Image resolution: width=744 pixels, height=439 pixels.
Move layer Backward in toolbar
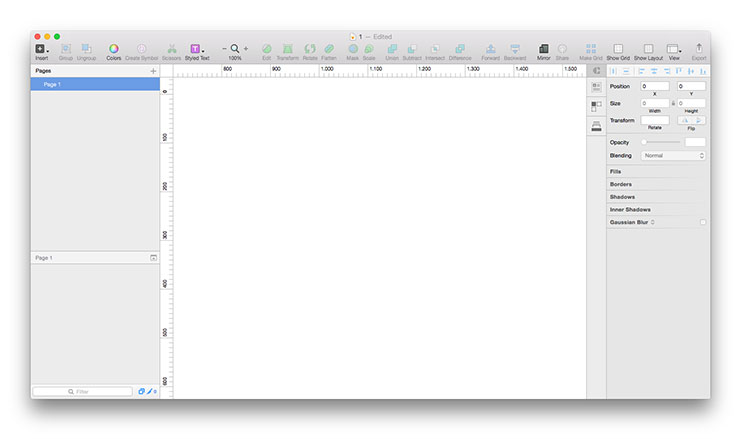[515, 49]
